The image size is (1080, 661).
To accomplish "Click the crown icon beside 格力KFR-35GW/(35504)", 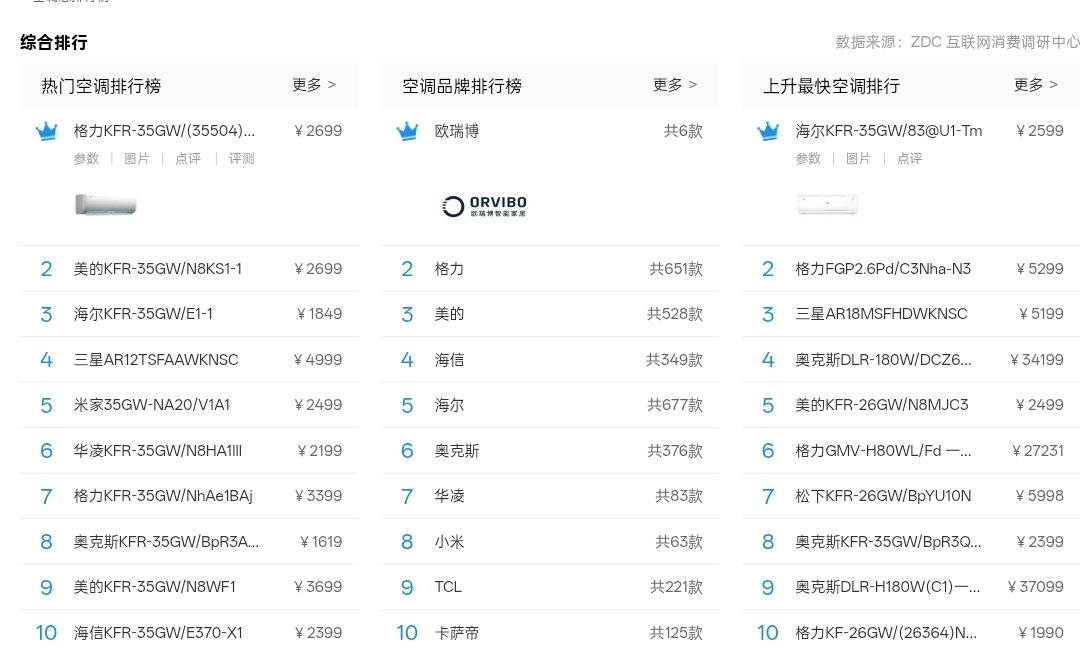I will 47,131.
